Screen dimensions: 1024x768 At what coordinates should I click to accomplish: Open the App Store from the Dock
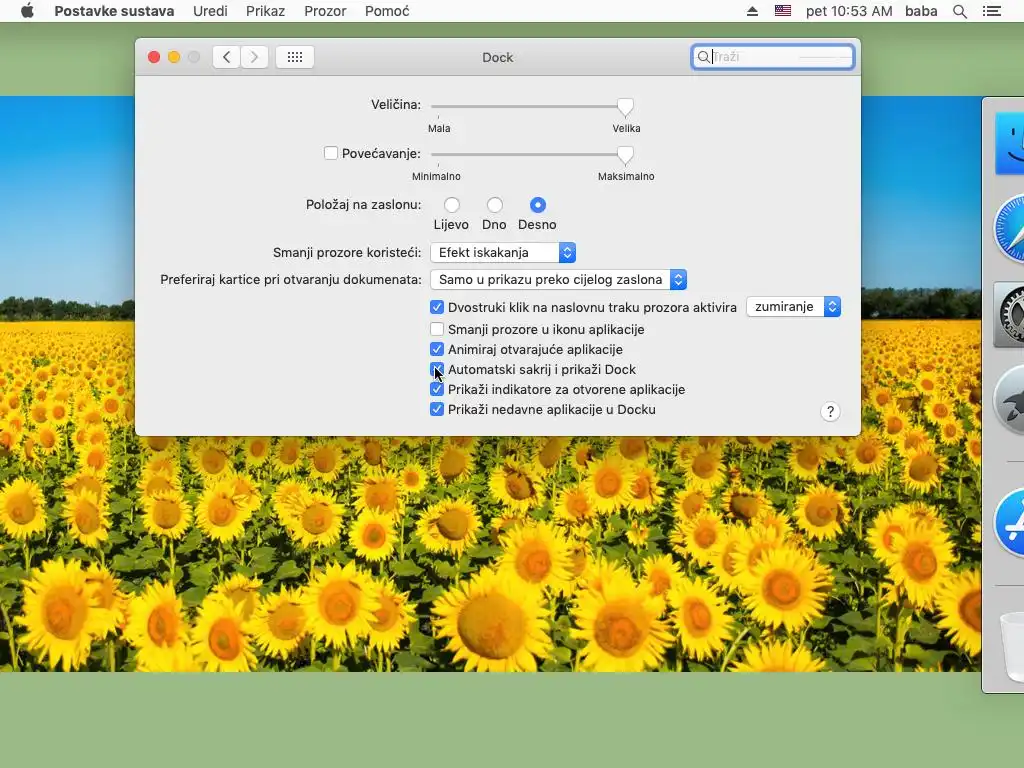click(x=1010, y=522)
